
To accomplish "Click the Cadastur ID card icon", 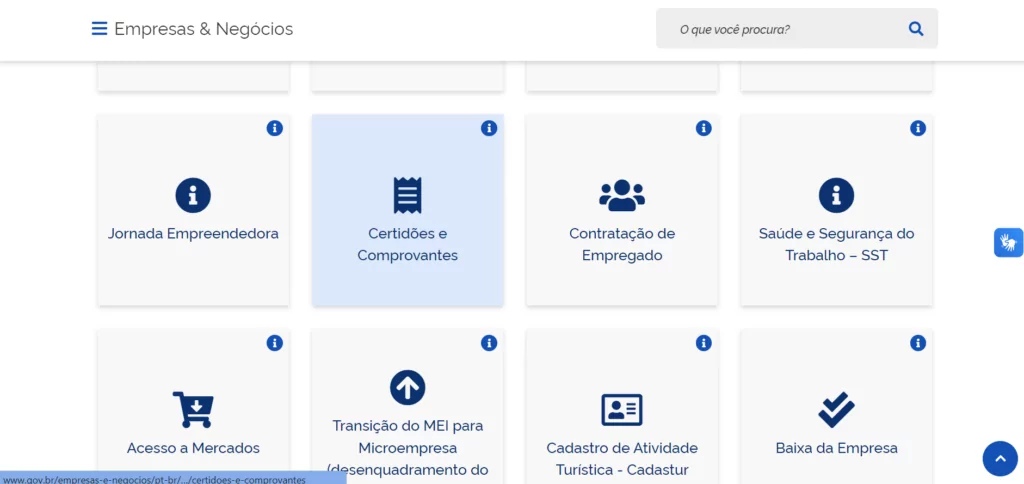I will coord(622,409).
